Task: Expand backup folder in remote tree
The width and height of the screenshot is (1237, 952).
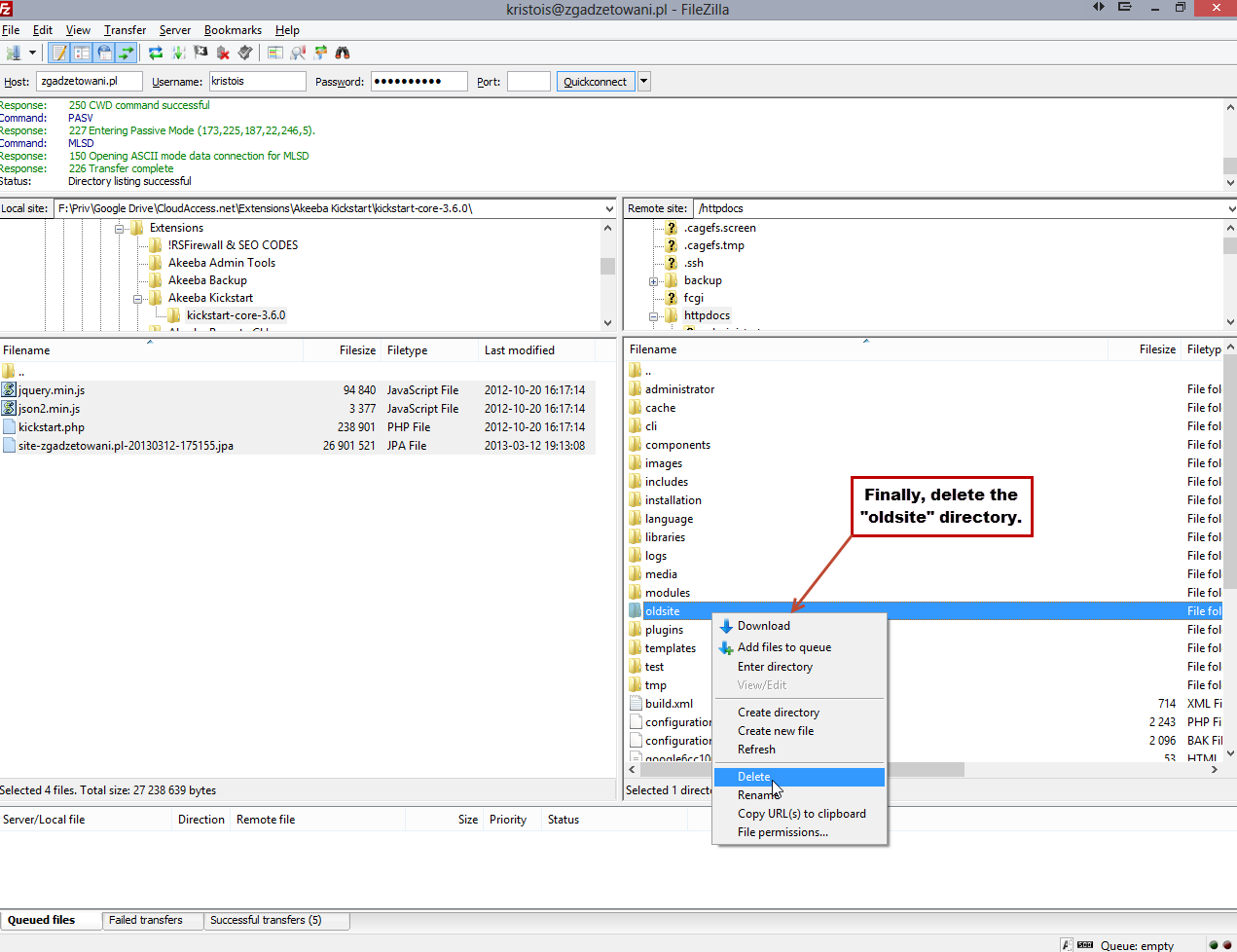Action: coord(654,281)
